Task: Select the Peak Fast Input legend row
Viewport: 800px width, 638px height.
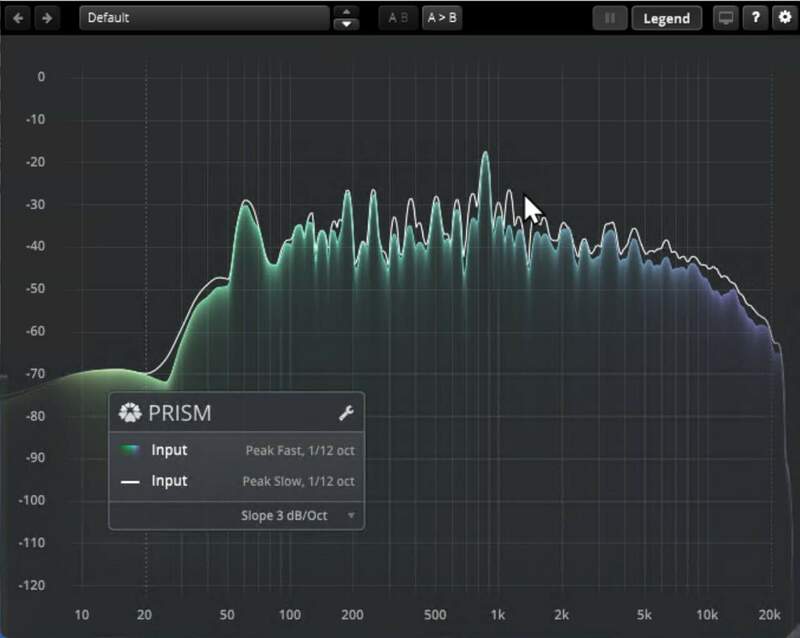Action: click(x=236, y=450)
